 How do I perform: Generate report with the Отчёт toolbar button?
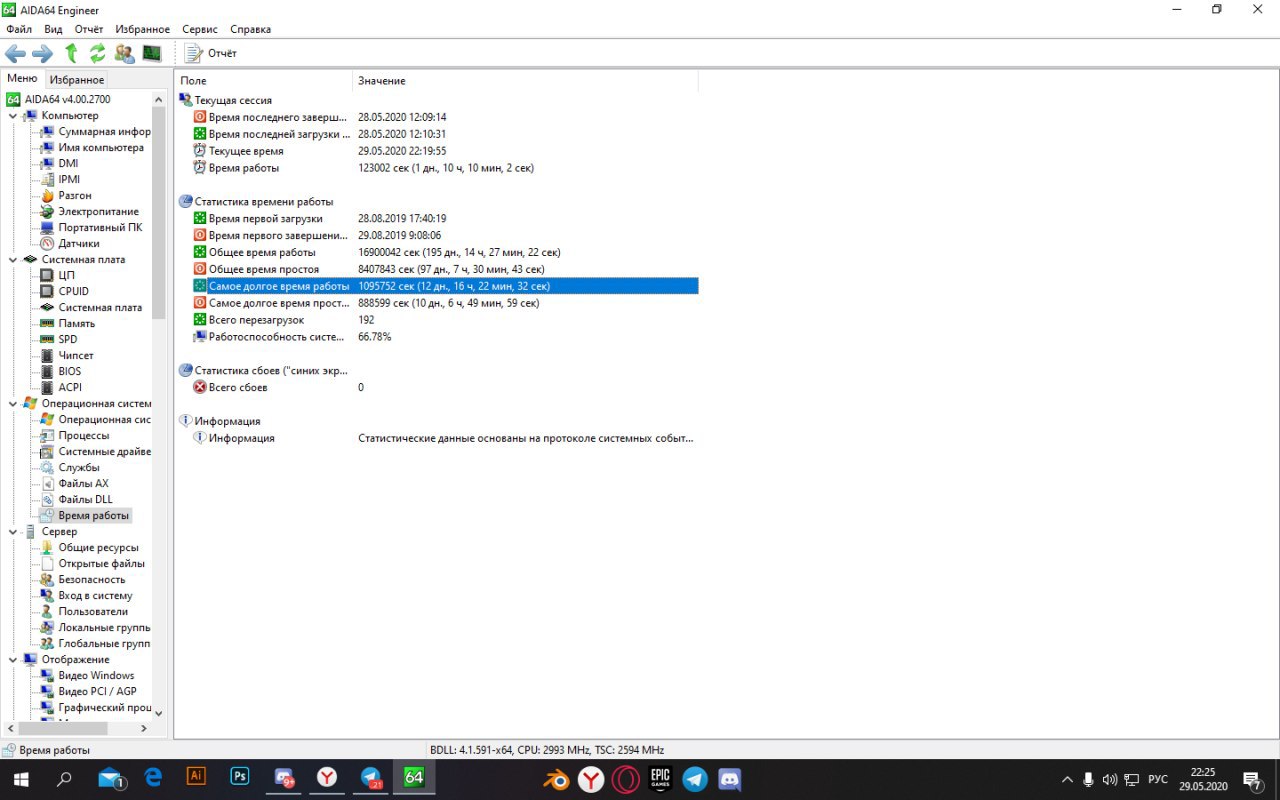(211, 53)
